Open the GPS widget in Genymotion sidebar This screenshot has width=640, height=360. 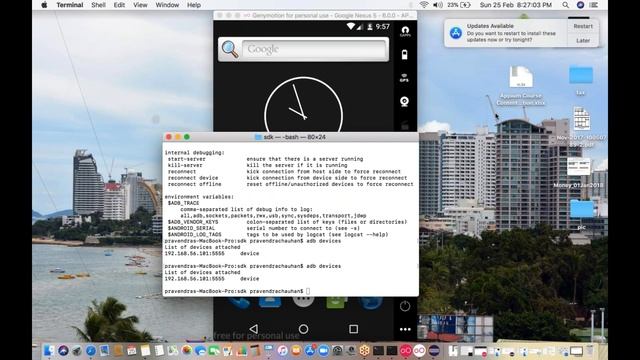404,78
